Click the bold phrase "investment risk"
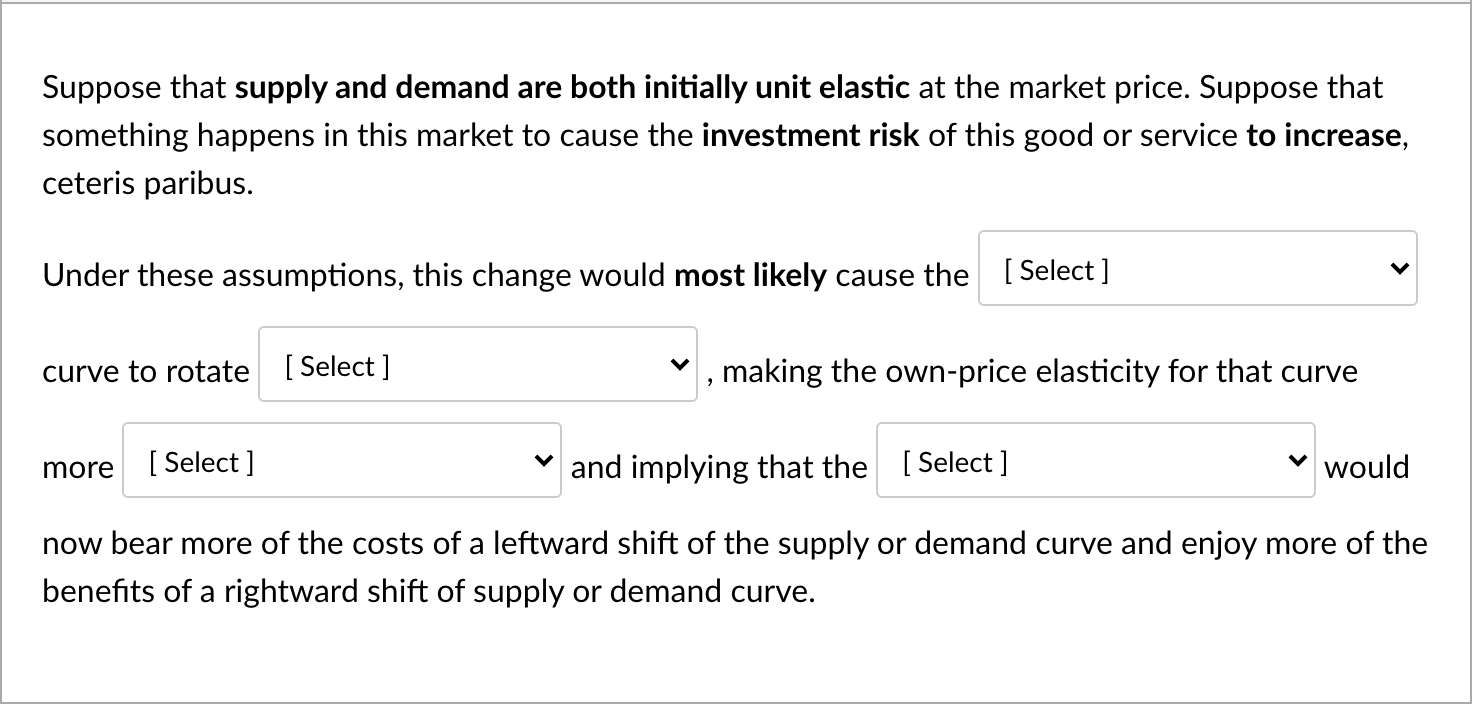Screen dimensions: 1472x704 [x=810, y=136]
